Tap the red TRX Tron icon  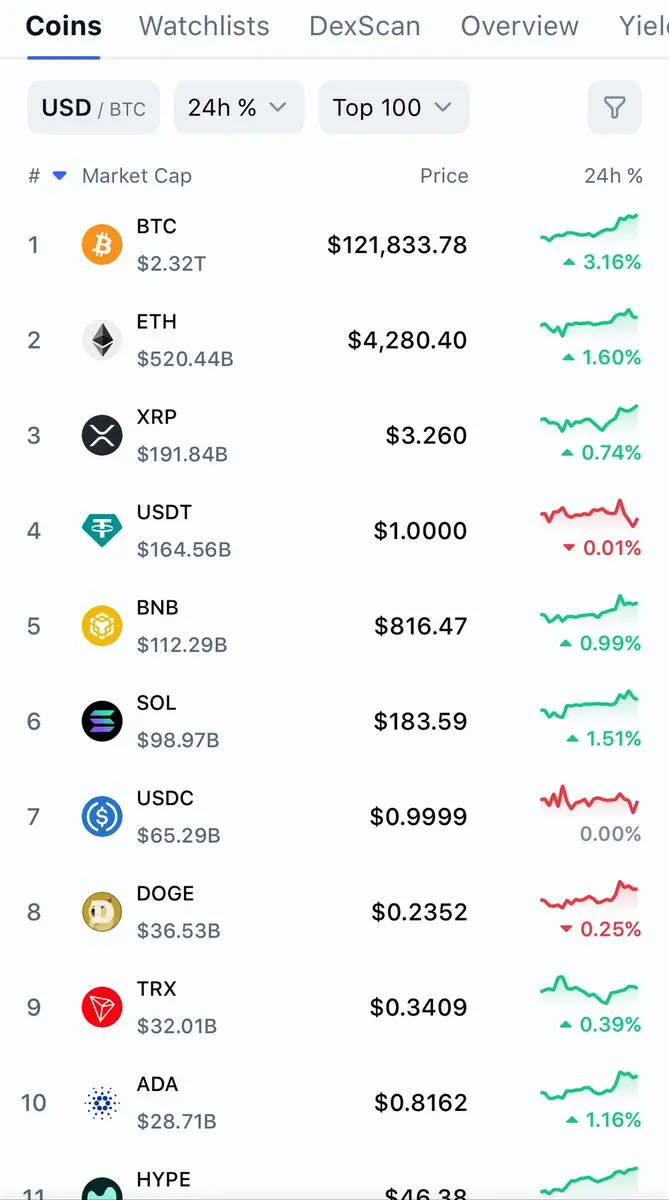pyautogui.click(x=102, y=1007)
